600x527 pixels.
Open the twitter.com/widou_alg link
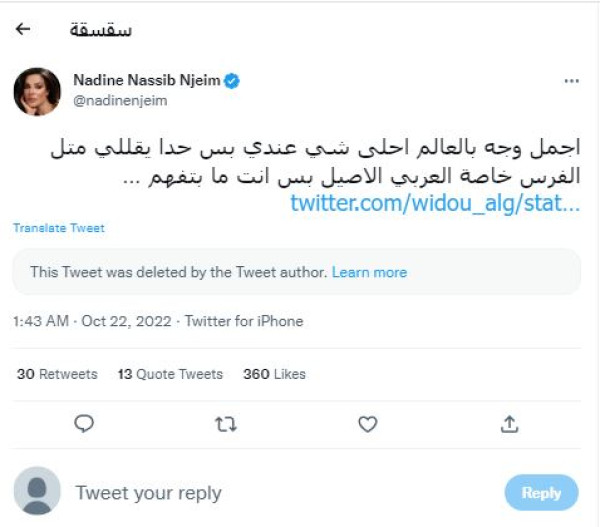coord(434,203)
